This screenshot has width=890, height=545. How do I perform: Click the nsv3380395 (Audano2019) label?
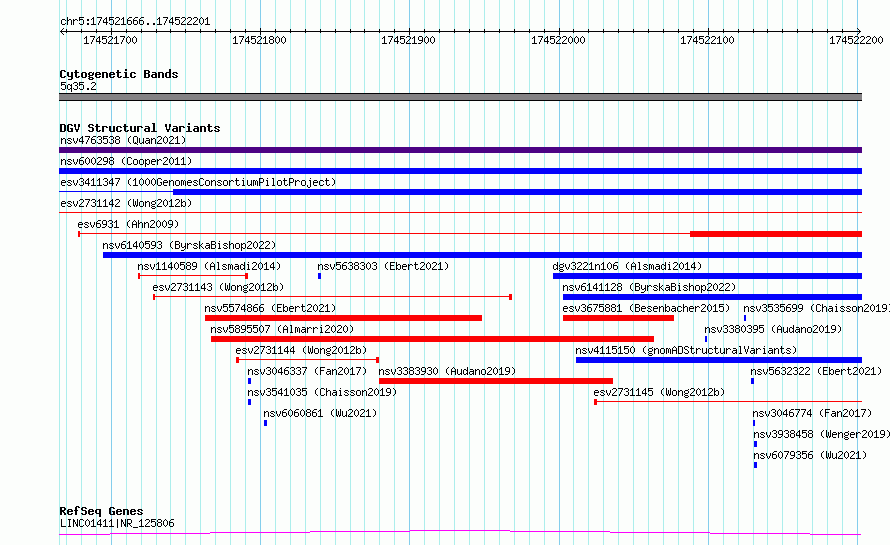tap(773, 329)
